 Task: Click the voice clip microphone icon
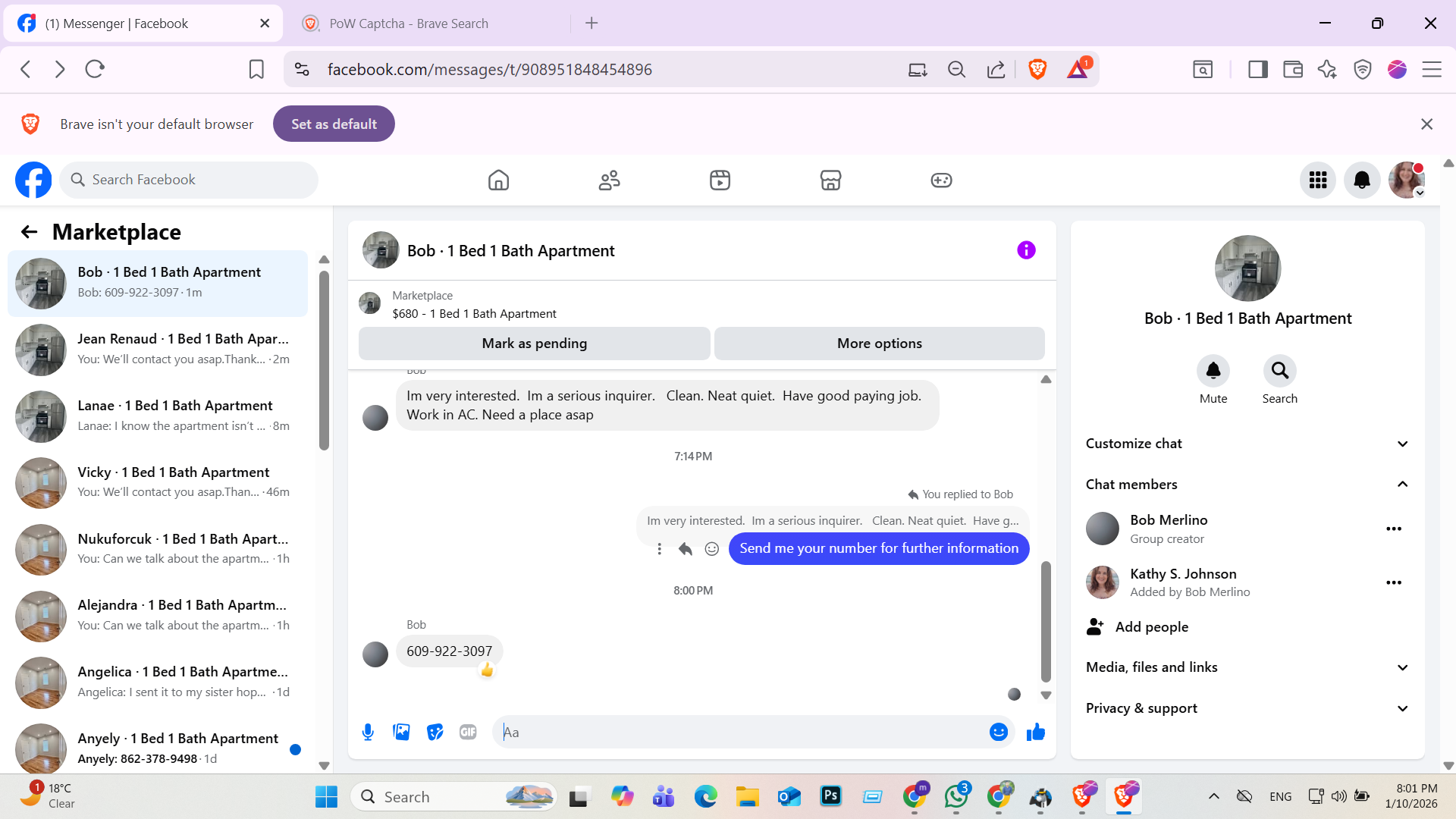[x=368, y=732]
